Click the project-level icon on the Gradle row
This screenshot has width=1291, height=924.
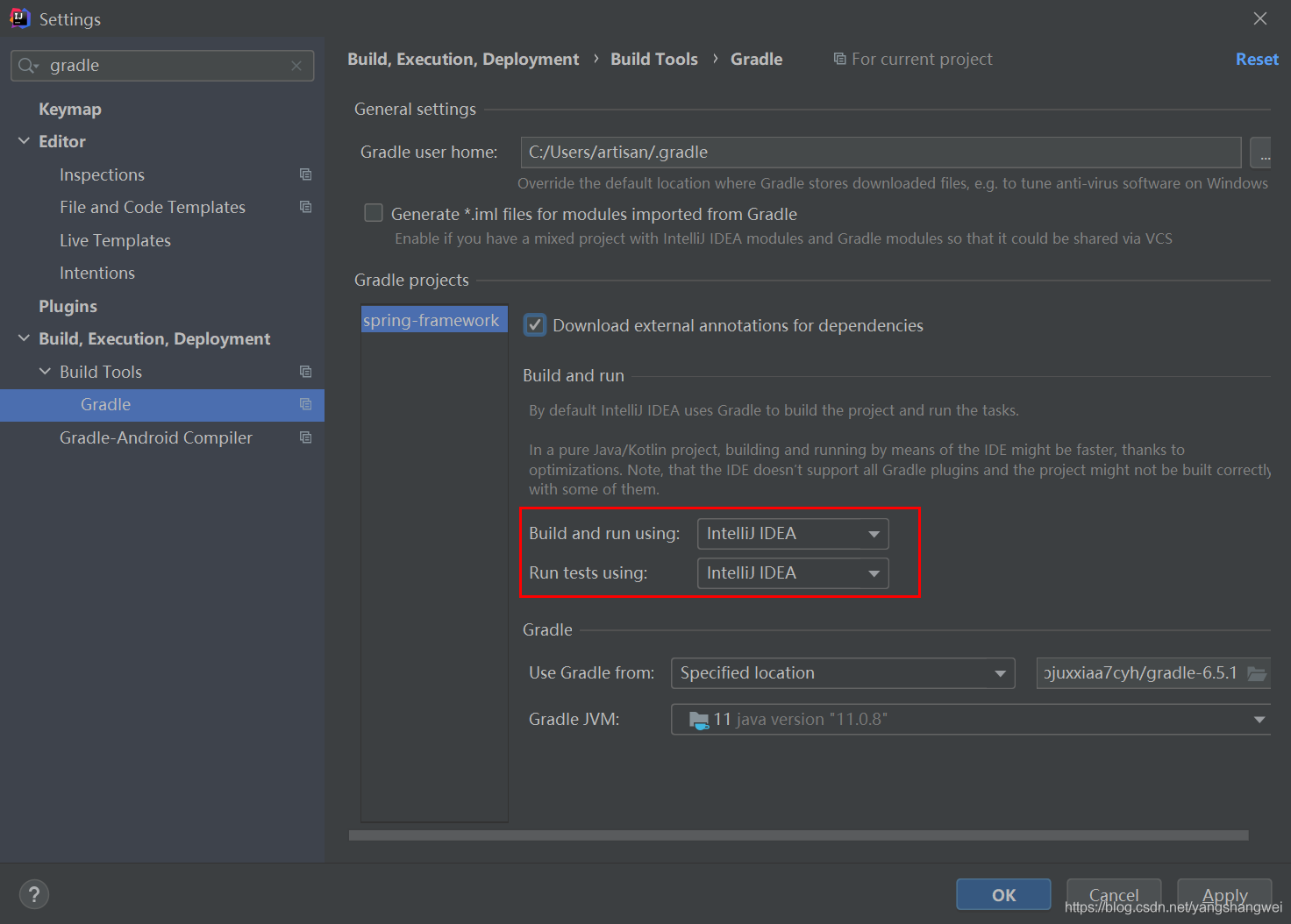[x=305, y=404]
